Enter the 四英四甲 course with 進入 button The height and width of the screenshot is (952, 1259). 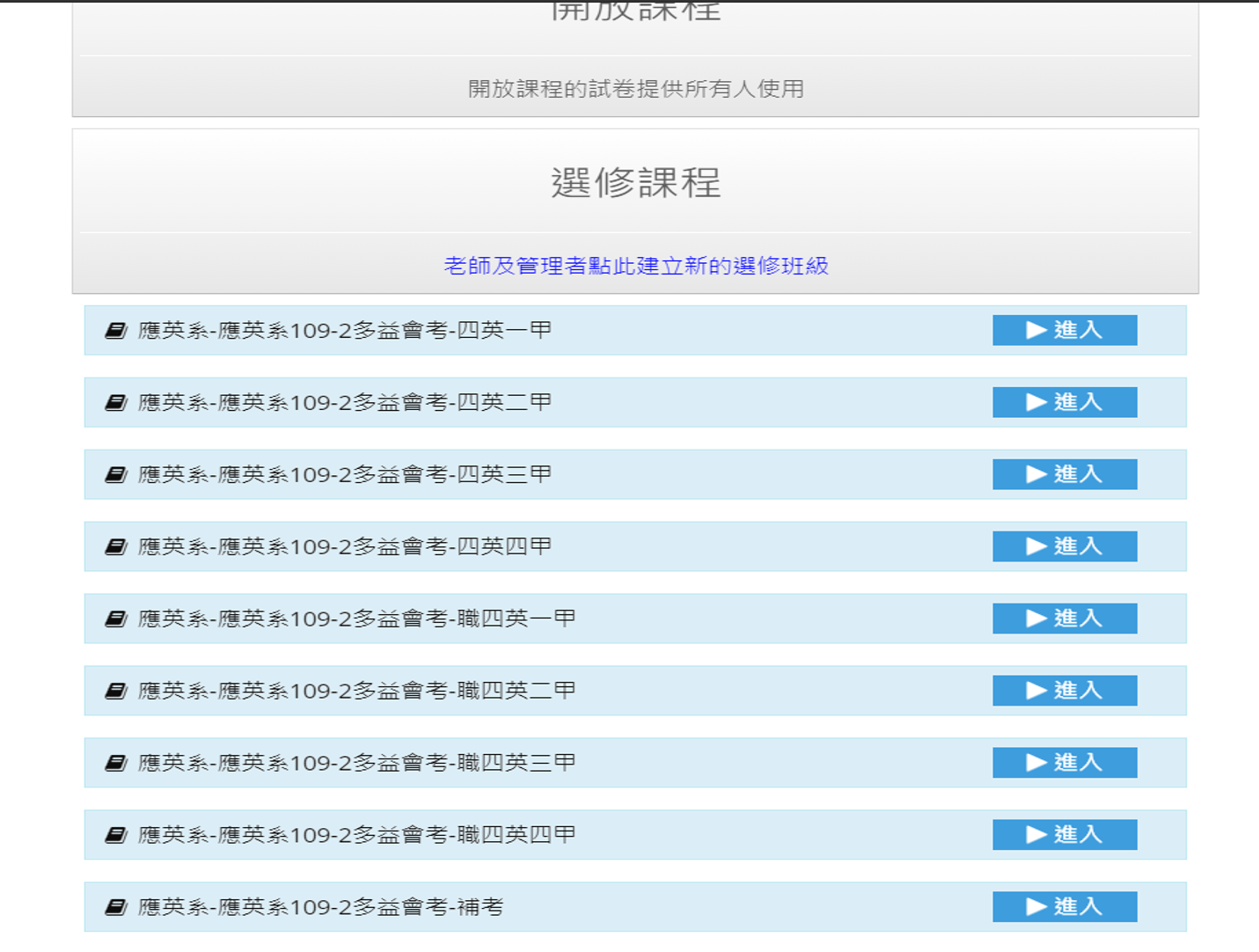[1065, 546]
